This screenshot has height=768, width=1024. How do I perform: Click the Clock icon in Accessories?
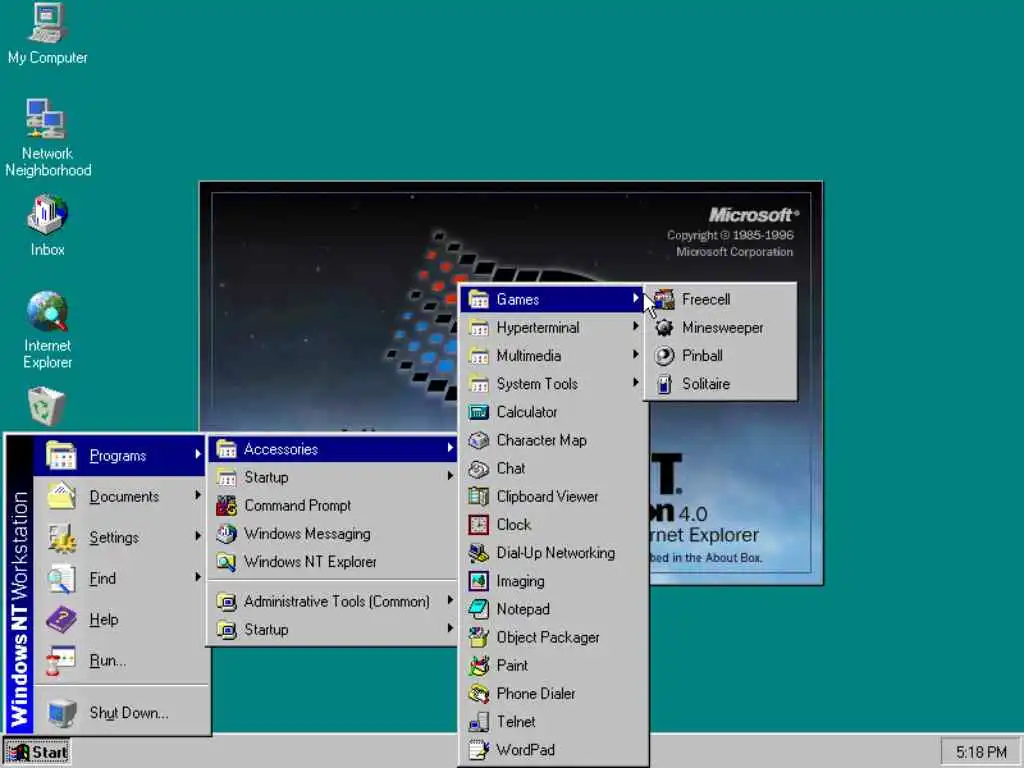point(479,524)
